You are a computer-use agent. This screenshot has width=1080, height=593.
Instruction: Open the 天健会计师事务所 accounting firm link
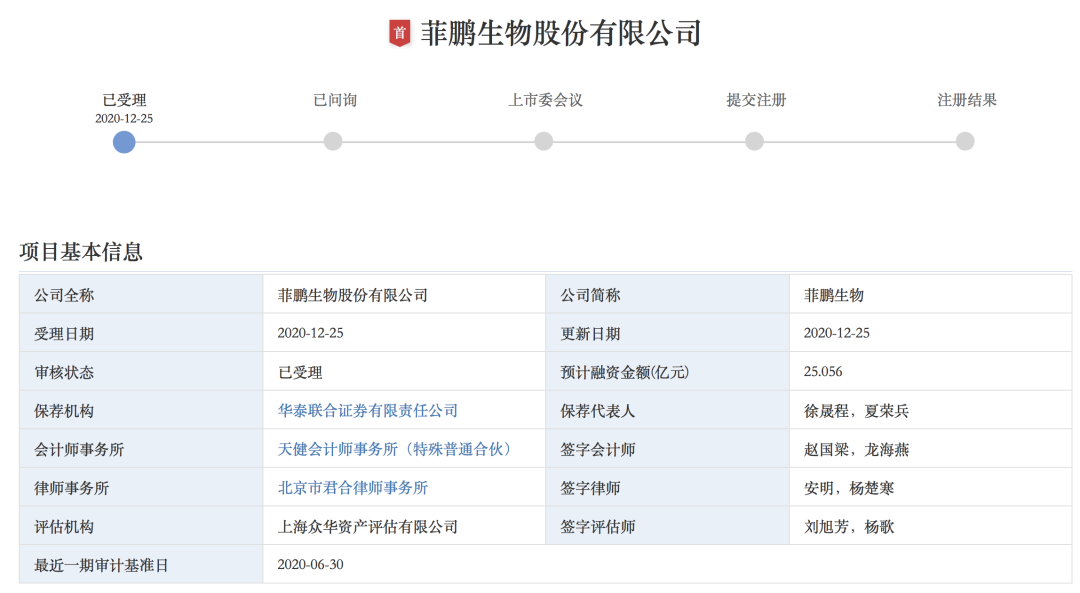coord(395,450)
